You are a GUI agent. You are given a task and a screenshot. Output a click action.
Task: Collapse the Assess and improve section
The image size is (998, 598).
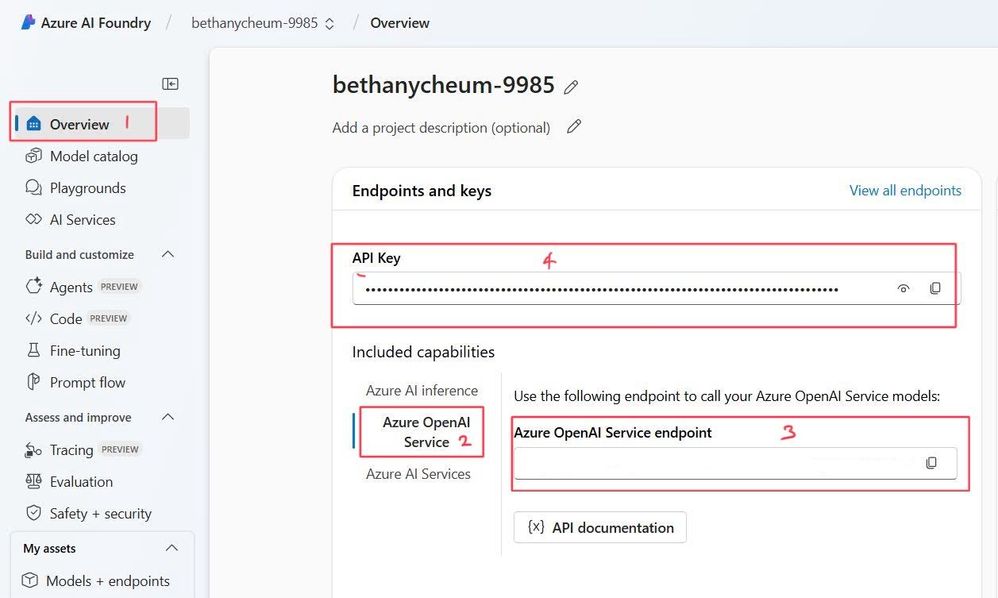pyautogui.click(x=168, y=417)
